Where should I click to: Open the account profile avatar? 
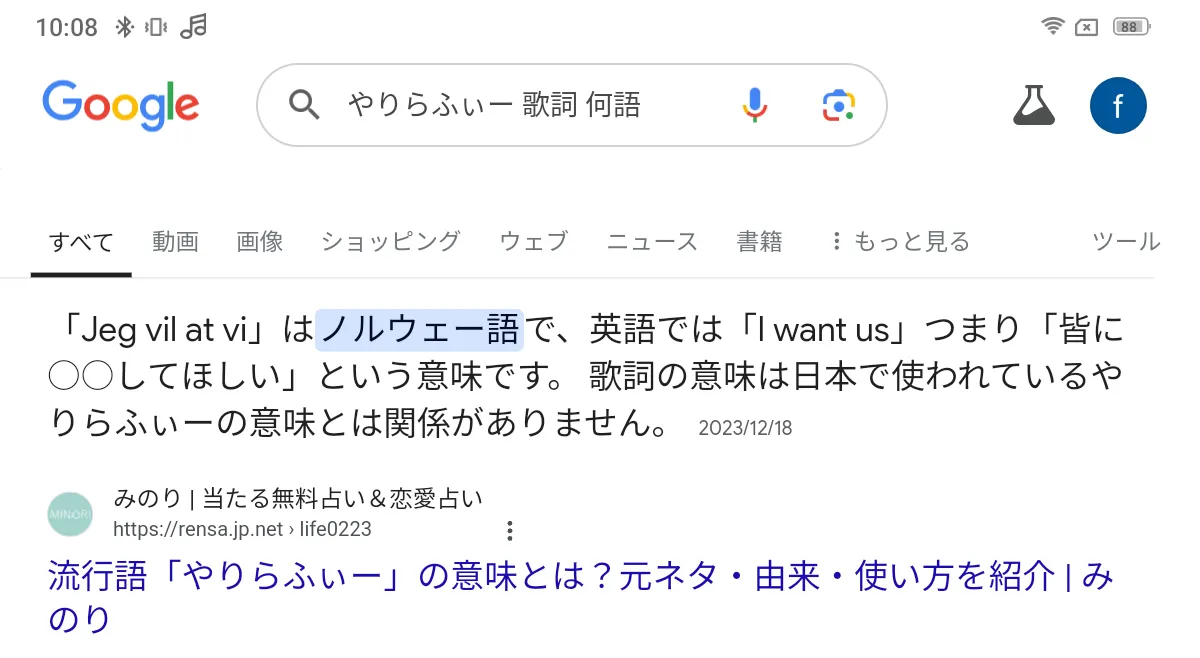click(1117, 105)
